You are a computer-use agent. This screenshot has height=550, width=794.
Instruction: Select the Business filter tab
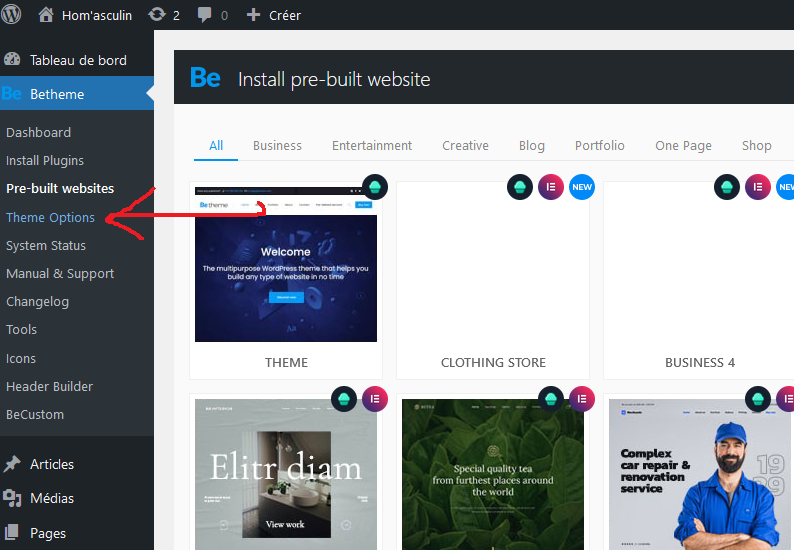pos(277,146)
